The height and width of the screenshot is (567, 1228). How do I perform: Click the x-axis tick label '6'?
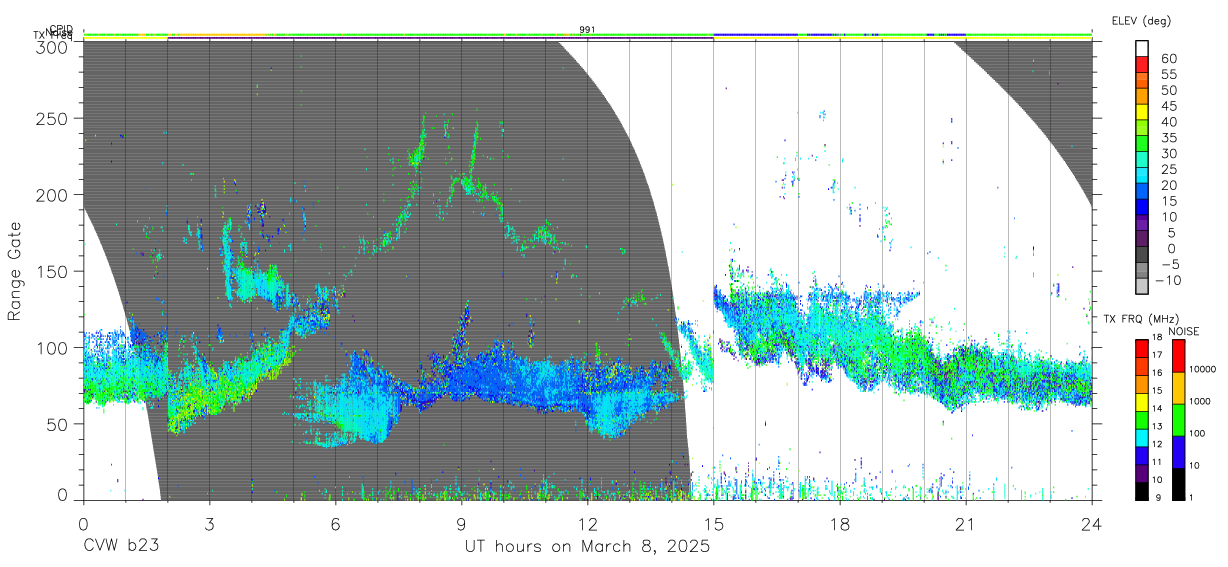pos(335,523)
